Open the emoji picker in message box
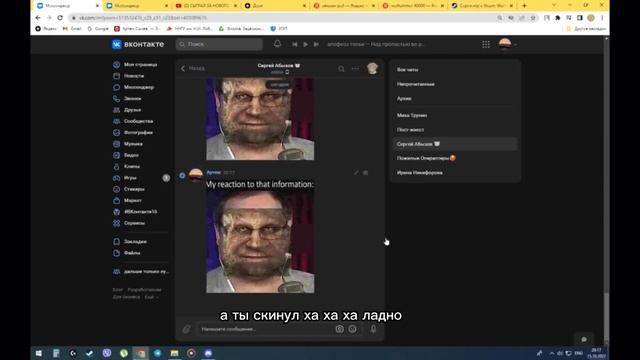This screenshot has width=640, height=360. pyautogui.click(x=353, y=329)
